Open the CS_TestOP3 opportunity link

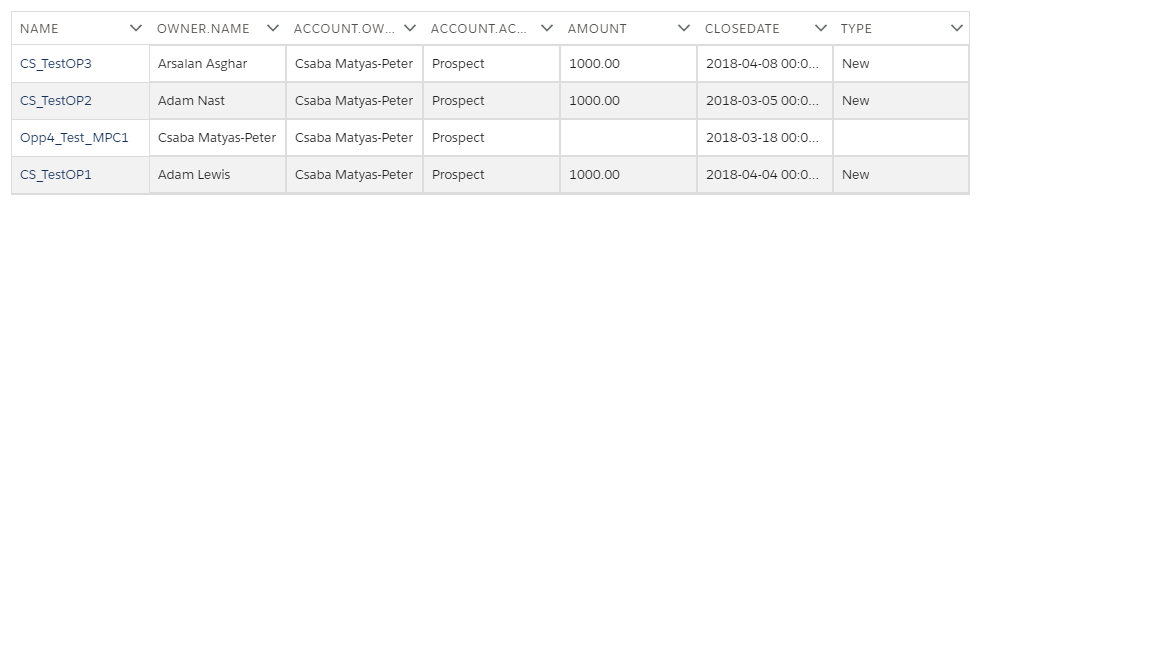tap(56, 64)
